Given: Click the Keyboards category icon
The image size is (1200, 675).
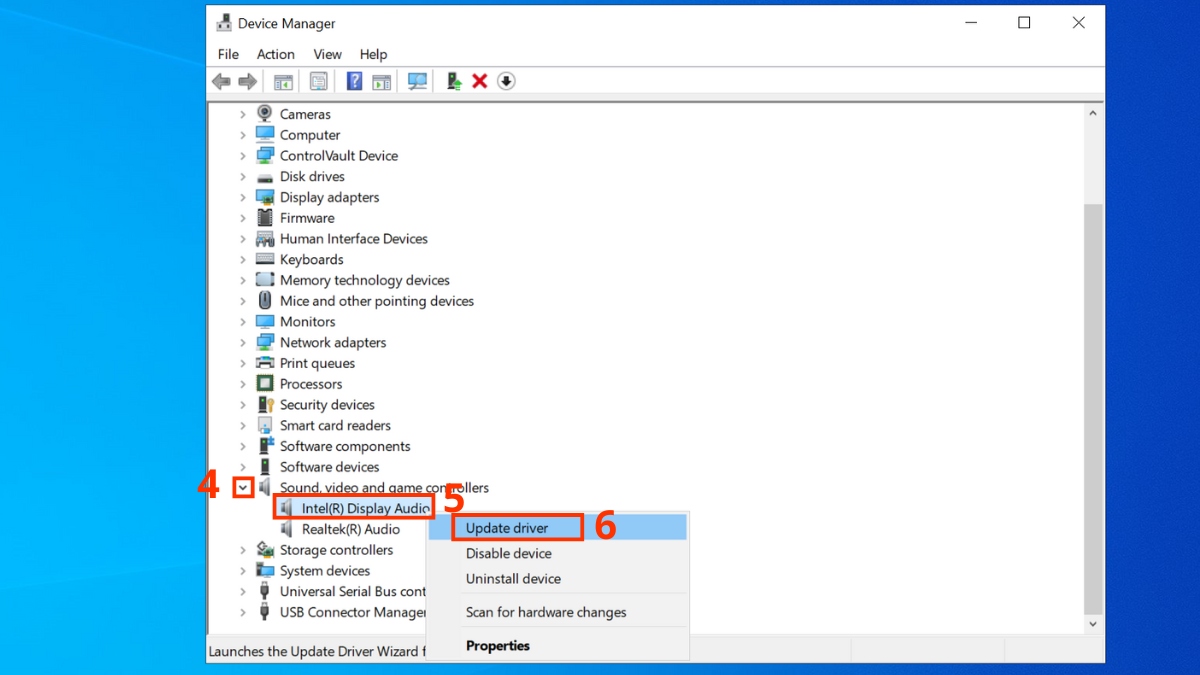Looking at the screenshot, I should [x=265, y=259].
